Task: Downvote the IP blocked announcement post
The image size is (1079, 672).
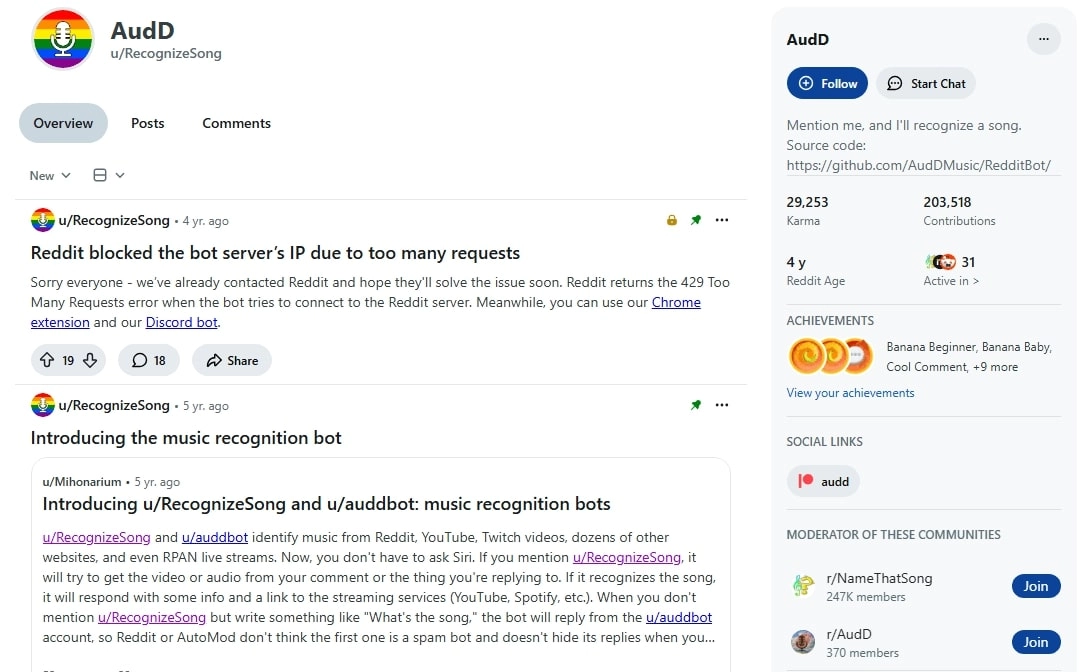Action: (89, 360)
